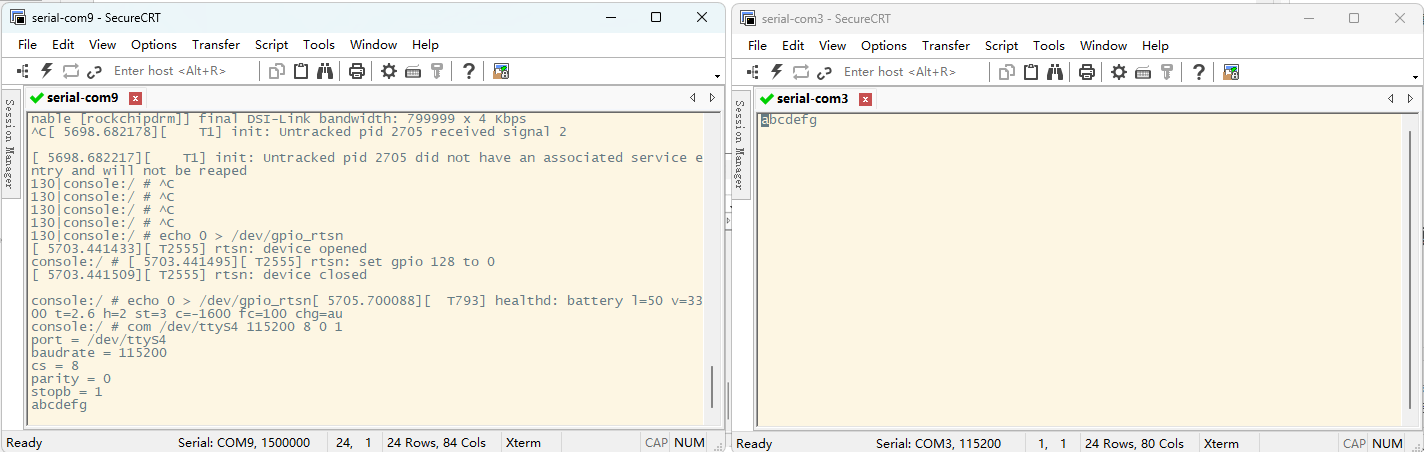This screenshot has width=1424, height=452.
Task: Open Options menu in serial-com9 window
Action: click(154, 45)
